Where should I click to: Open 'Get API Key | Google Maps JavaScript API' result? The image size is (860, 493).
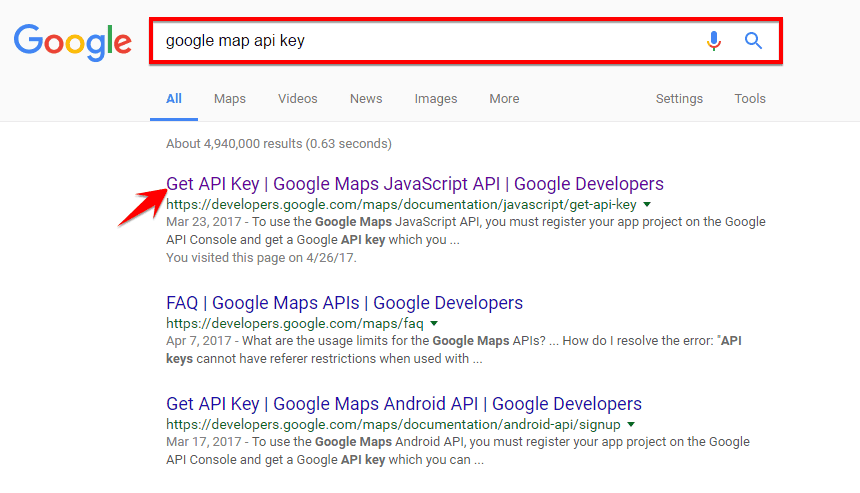(415, 184)
